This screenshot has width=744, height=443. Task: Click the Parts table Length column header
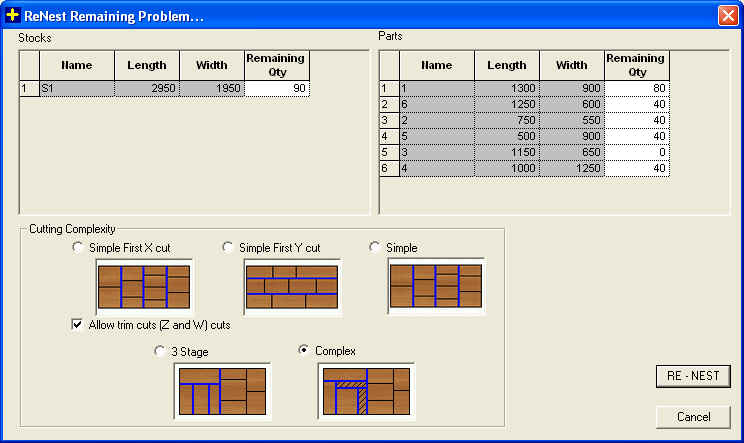click(x=505, y=66)
